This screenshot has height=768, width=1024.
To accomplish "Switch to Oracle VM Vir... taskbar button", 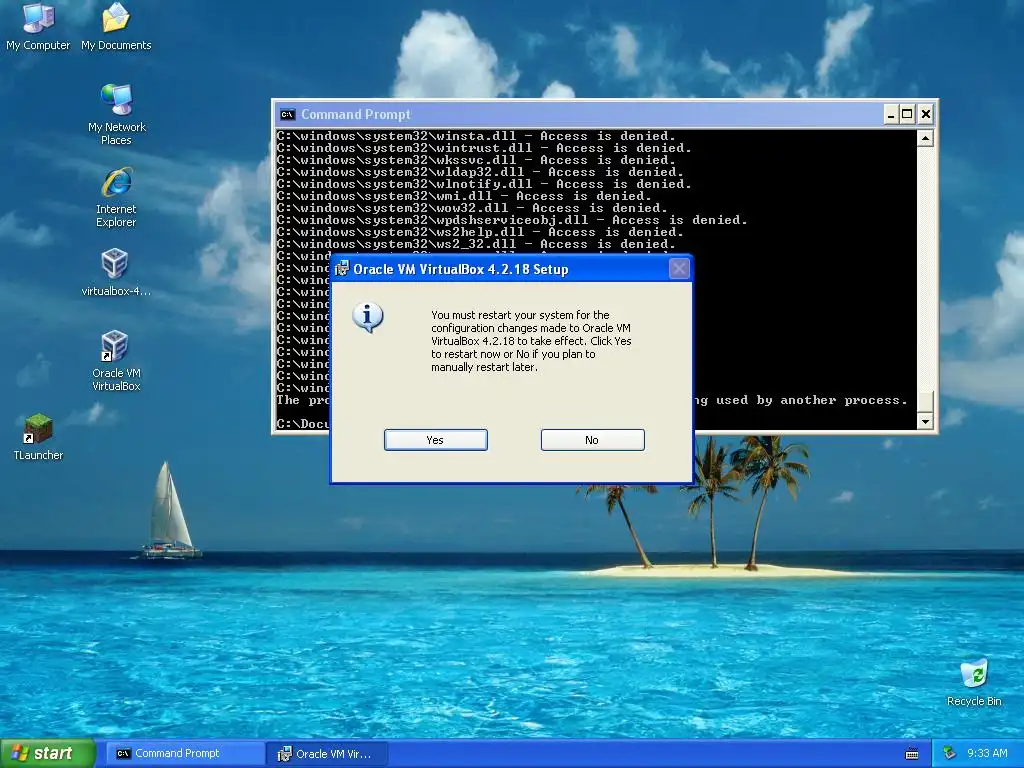I will point(327,754).
